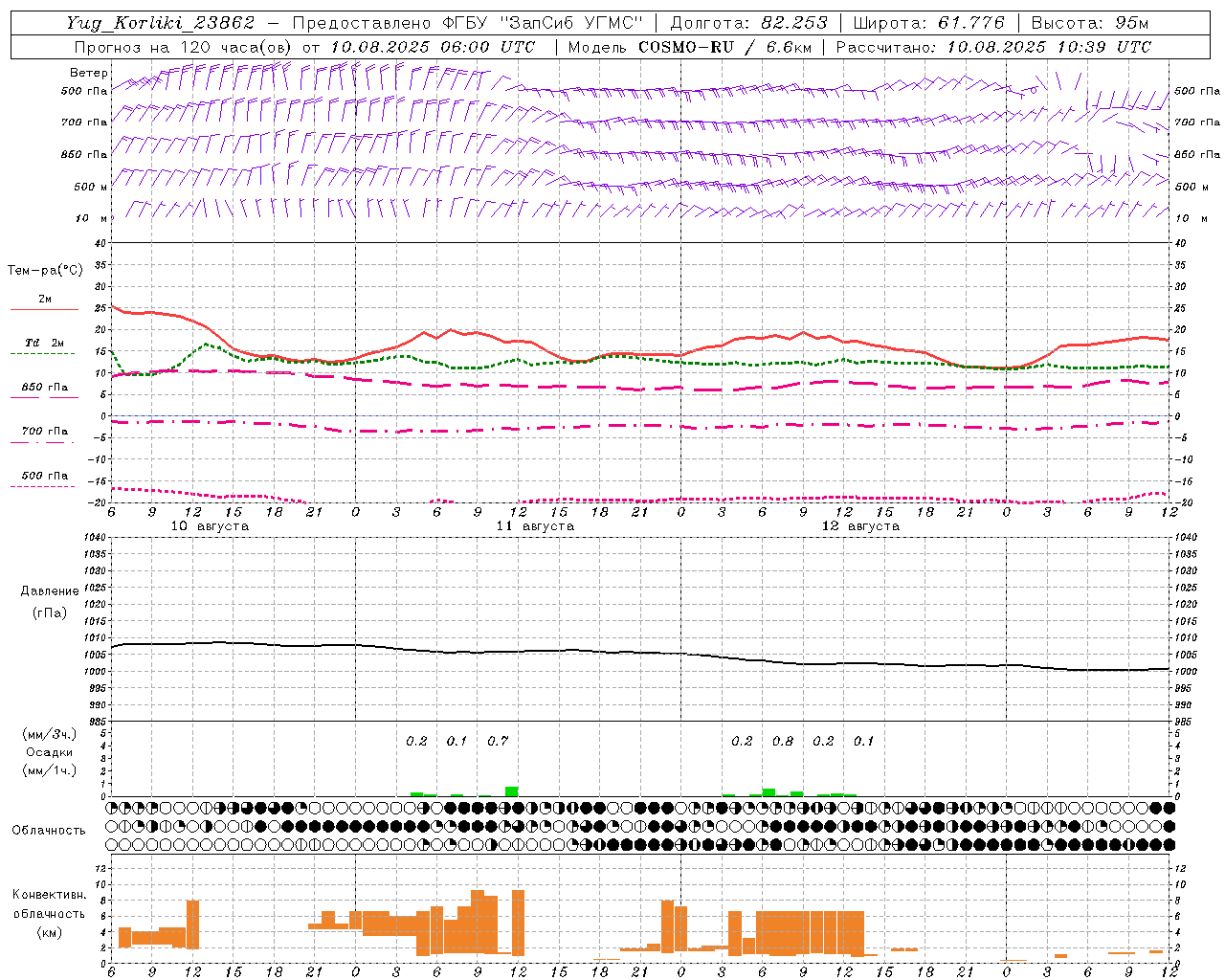Click the Td 2м legend label
The image size is (1225, 980).
[44, 343]
